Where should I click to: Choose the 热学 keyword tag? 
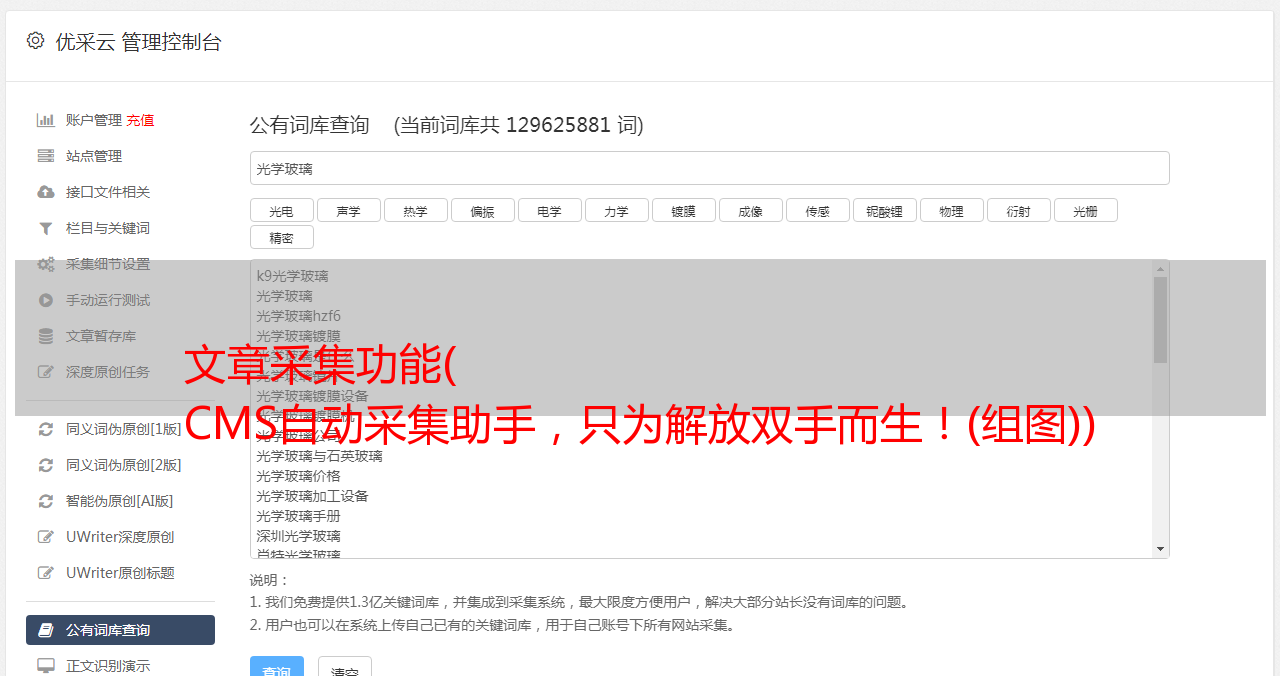click(416, 210)
